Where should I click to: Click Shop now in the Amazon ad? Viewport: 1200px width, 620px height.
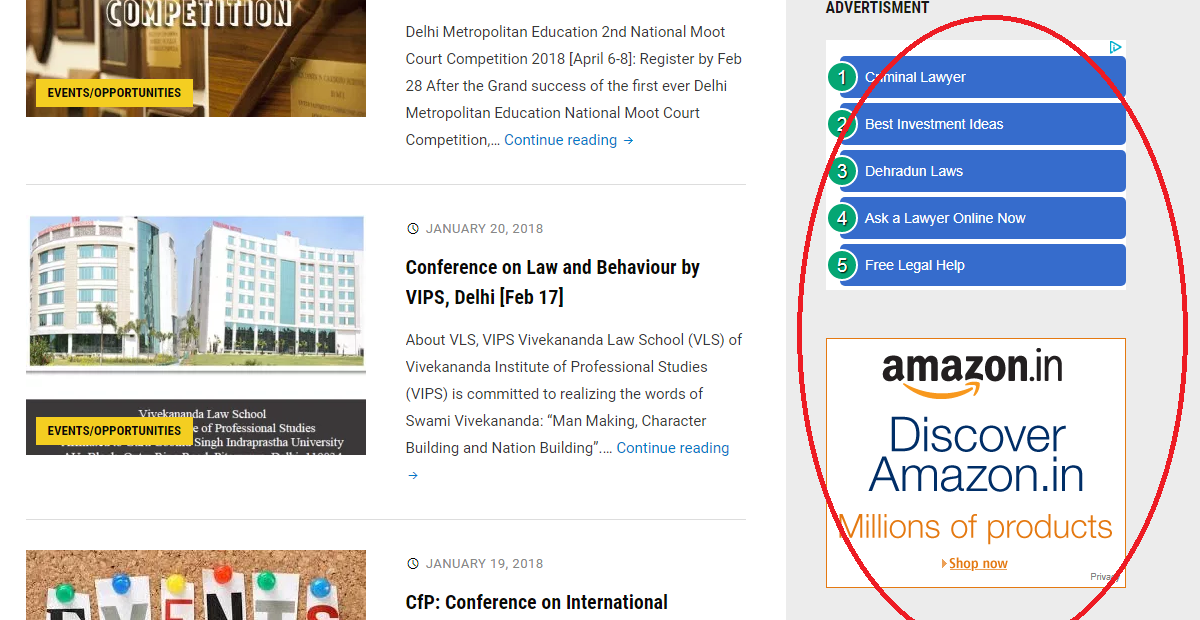click(x=977, y=564)
